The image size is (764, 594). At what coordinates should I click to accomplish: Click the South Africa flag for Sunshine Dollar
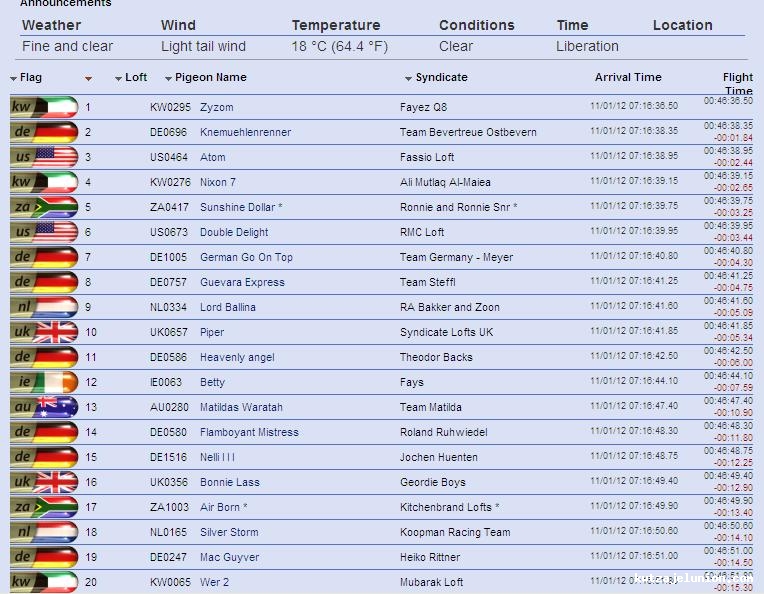coord(44,207)
